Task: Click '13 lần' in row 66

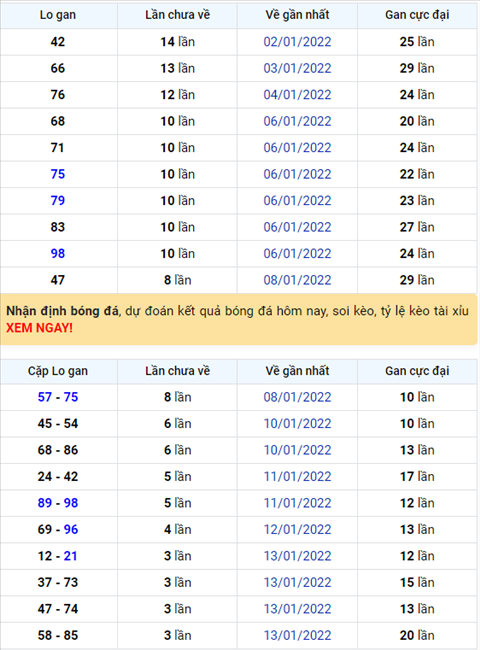Action: 177,68
